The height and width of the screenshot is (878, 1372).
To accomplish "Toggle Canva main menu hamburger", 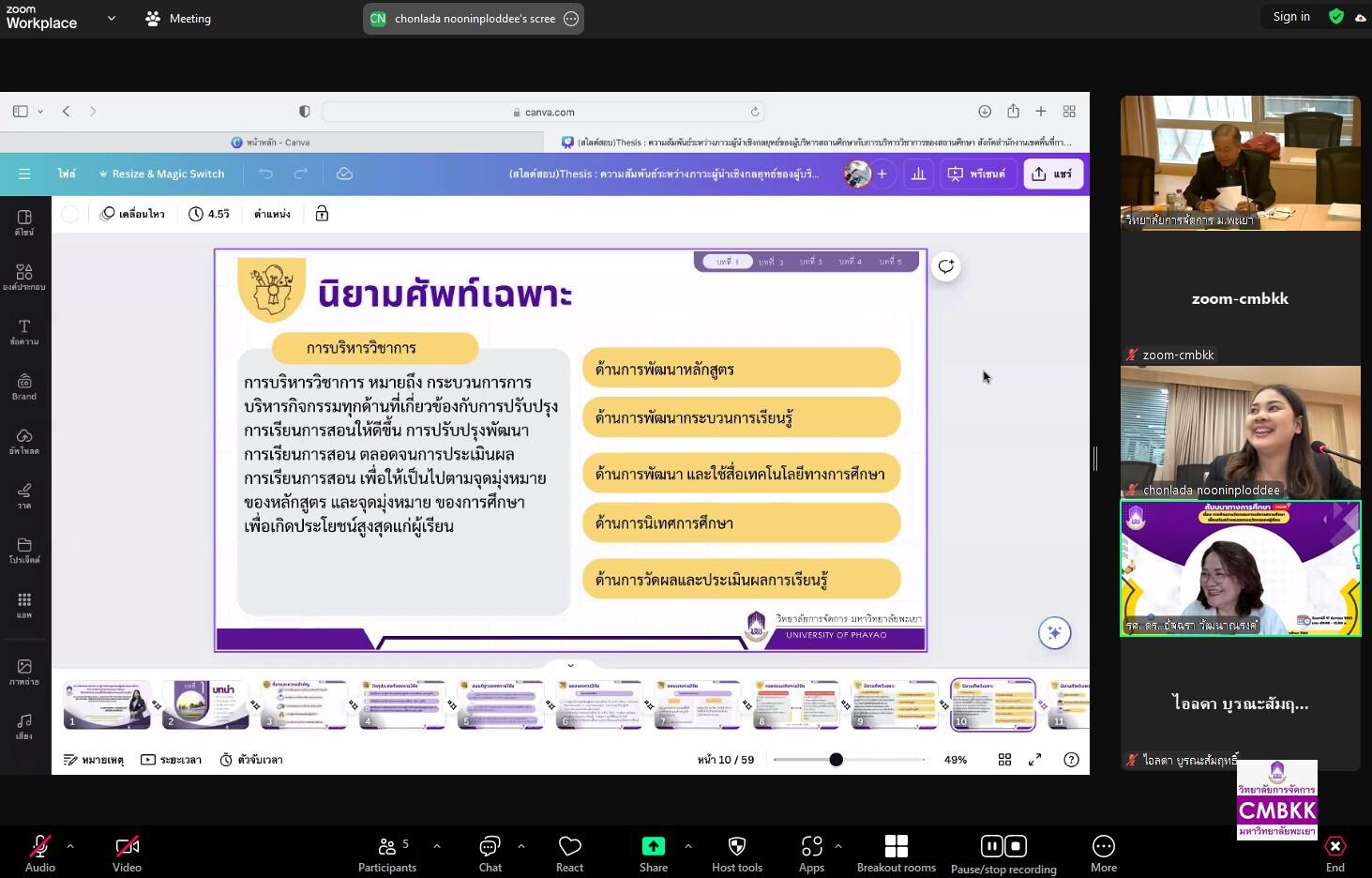I will point(24,174).
